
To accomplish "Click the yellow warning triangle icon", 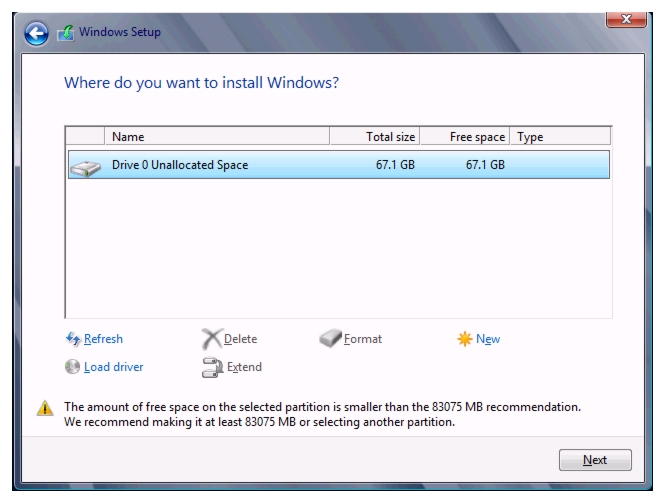I will (x=45, y=408).
